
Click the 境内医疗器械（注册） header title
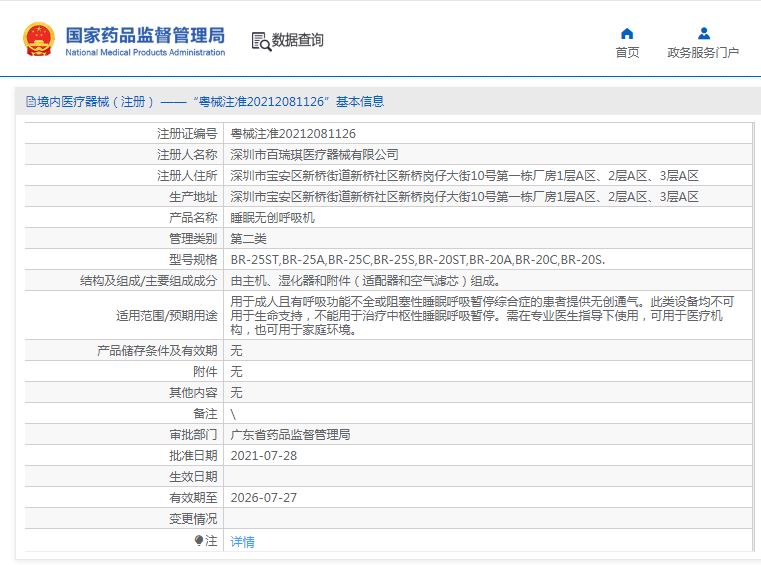[x=97, y=102]
